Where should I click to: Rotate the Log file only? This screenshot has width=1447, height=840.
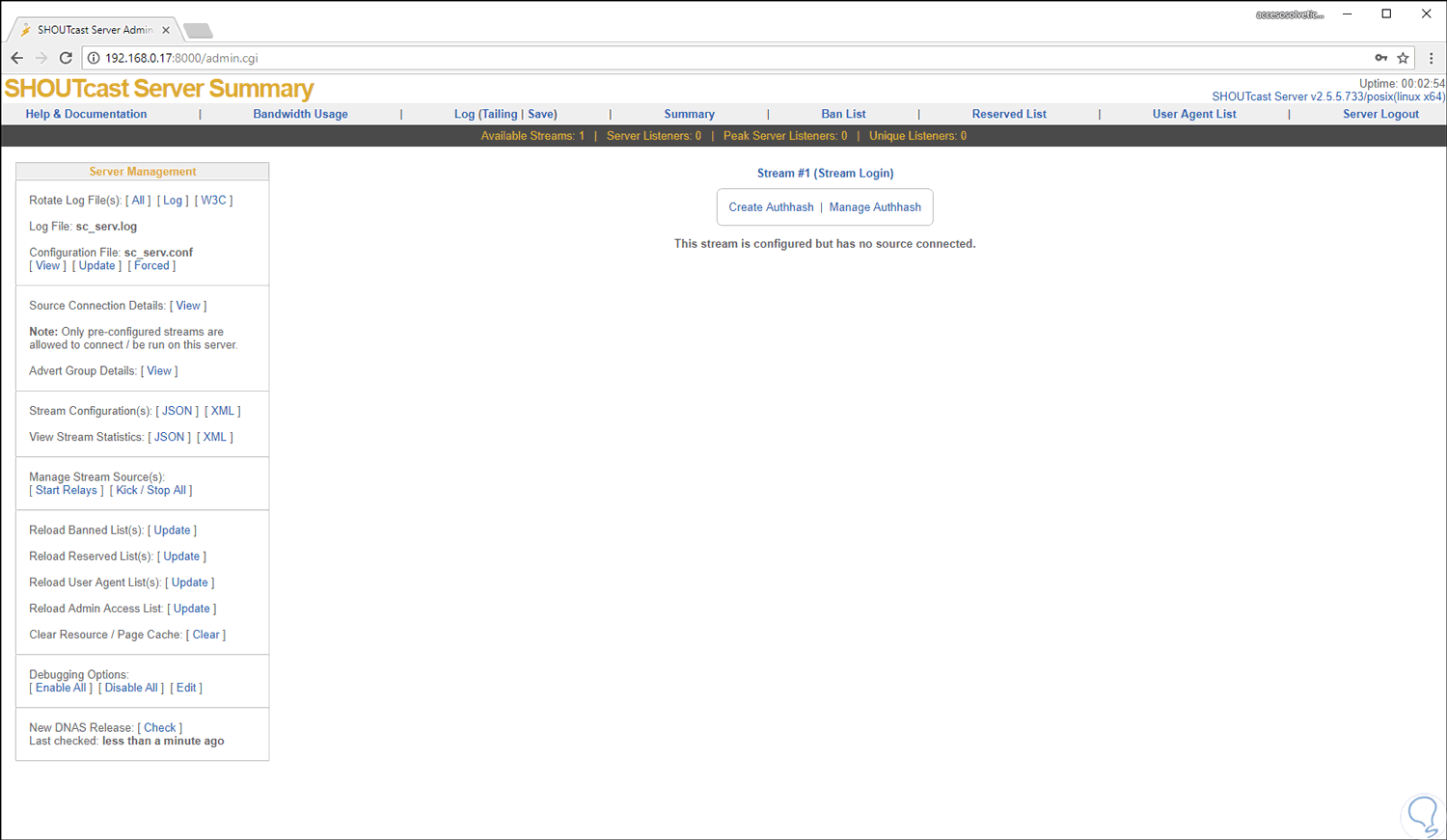click(x=173, y=201)
